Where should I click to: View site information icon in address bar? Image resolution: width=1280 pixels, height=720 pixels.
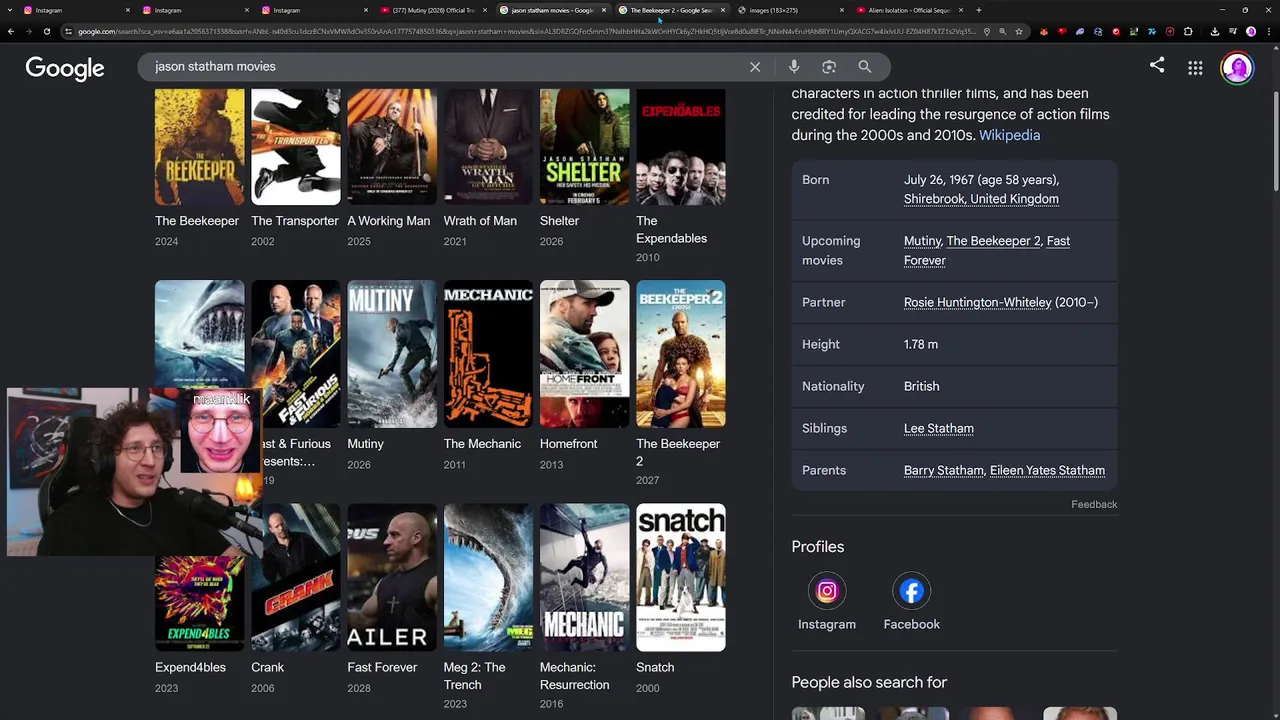tap(69, 31)
